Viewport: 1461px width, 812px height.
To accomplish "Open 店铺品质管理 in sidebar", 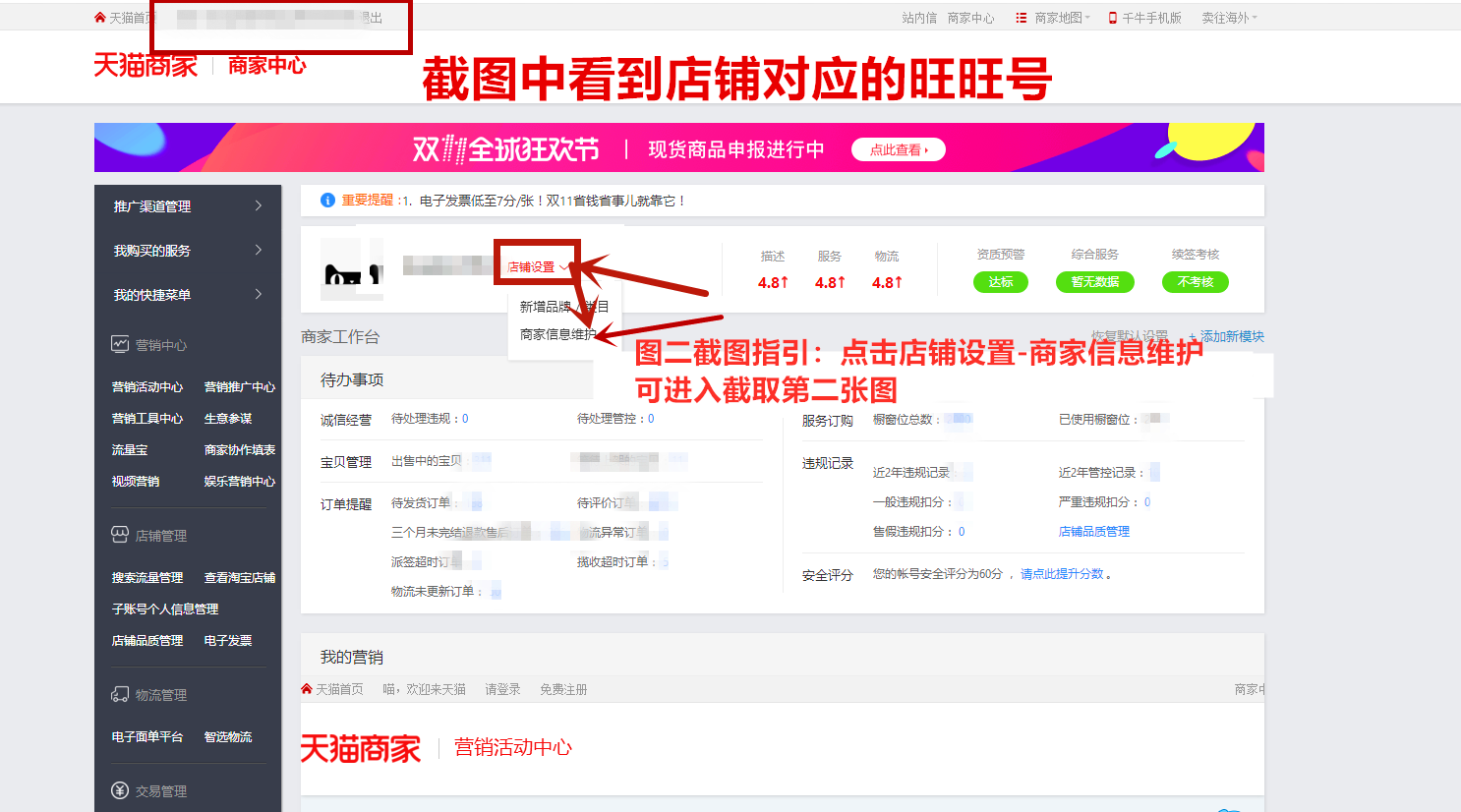I will click(147, 641).
